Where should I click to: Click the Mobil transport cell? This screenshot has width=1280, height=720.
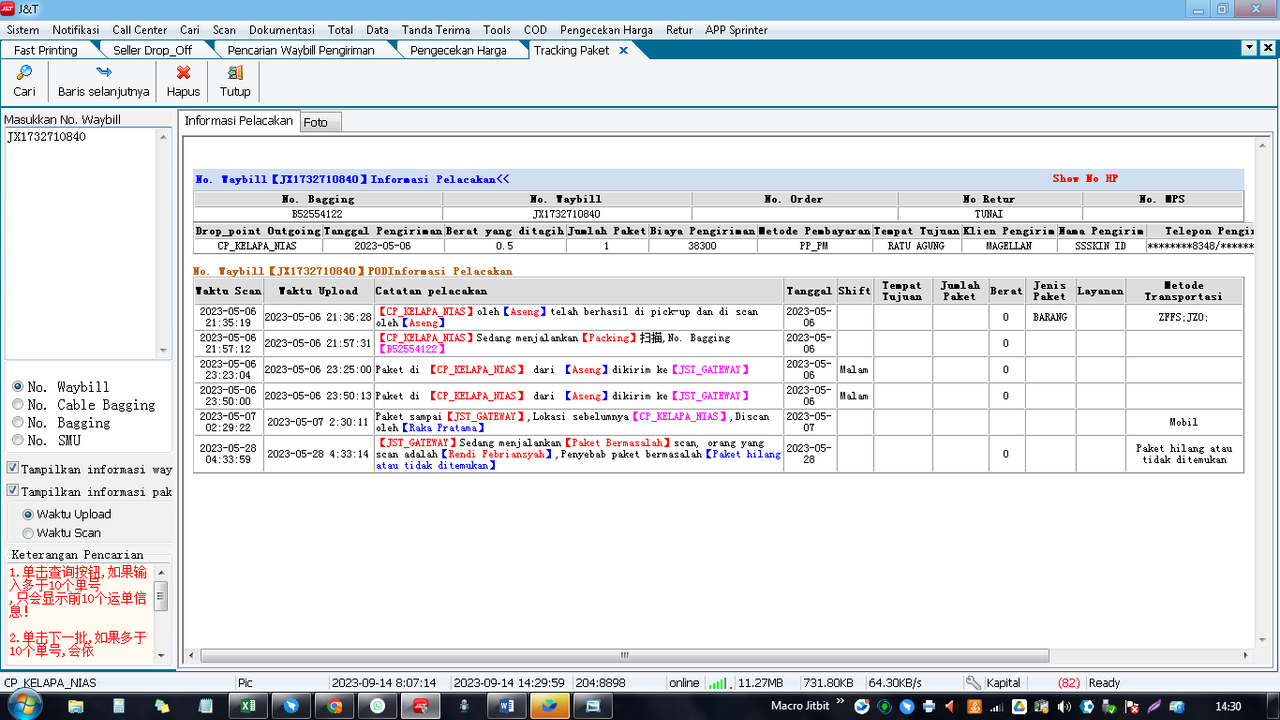click(x=1183, y=423)
